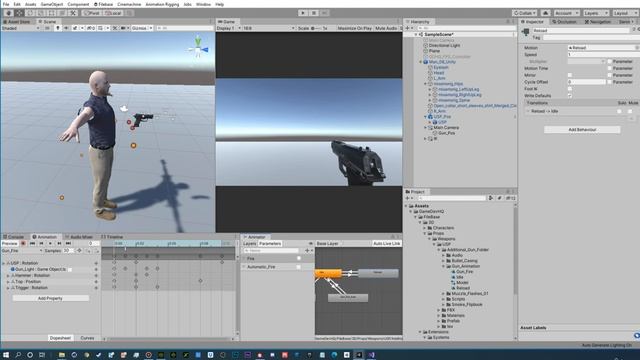Toggle the Fire parameter checkbox
This screenshot has height=360, width=640.
pyautogui.click(x=299, y=258)
